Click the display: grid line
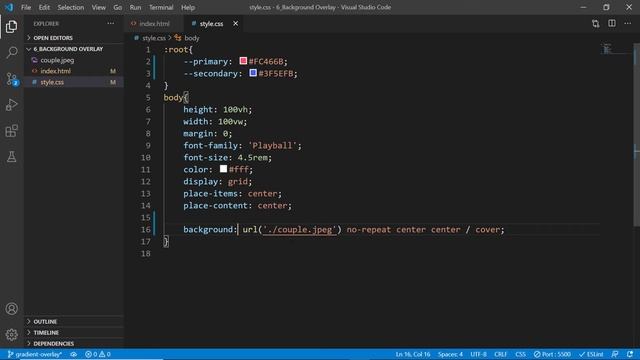The image size is (640, 360). 218,181
